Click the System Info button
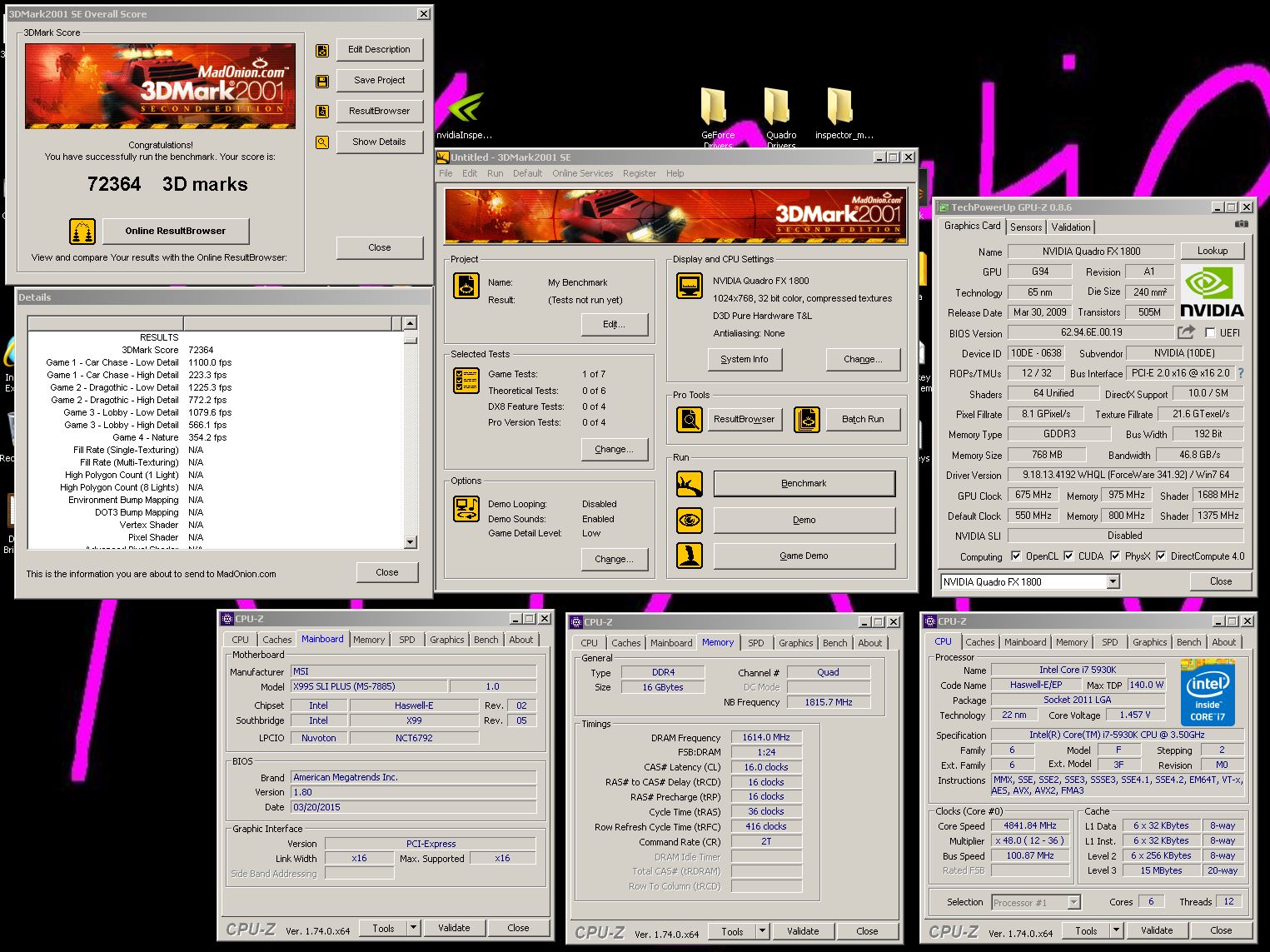The image size is (1270, 952). click(745, 359)
